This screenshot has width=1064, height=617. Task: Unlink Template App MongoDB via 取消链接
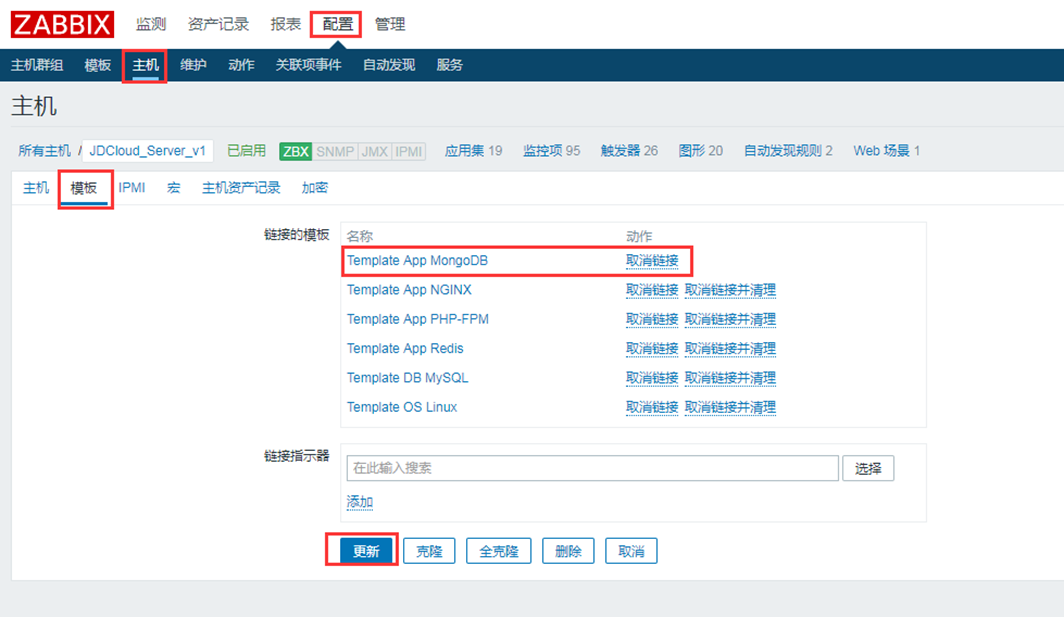pyautogui.click(x=652, y=261)
